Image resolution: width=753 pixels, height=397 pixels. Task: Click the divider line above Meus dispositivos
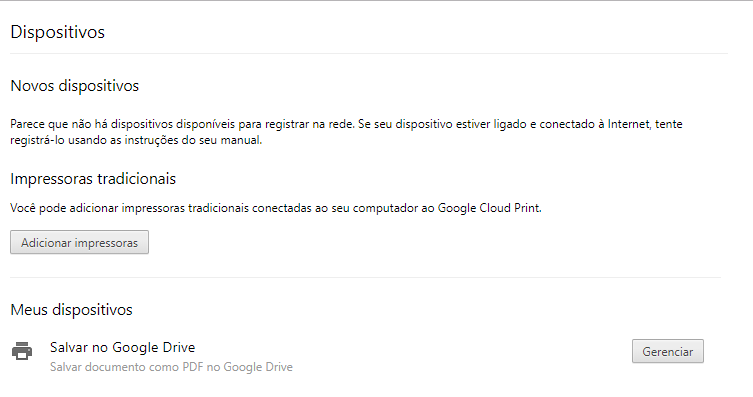click(x=365, y=277)
